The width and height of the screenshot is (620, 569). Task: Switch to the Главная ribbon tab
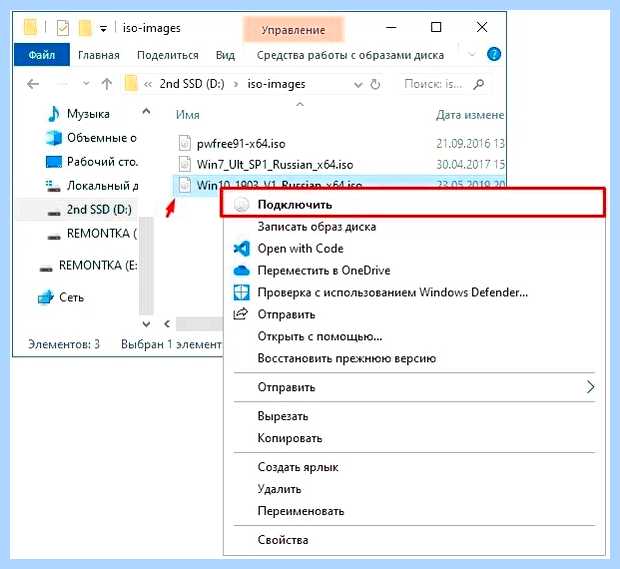(99, 55)
